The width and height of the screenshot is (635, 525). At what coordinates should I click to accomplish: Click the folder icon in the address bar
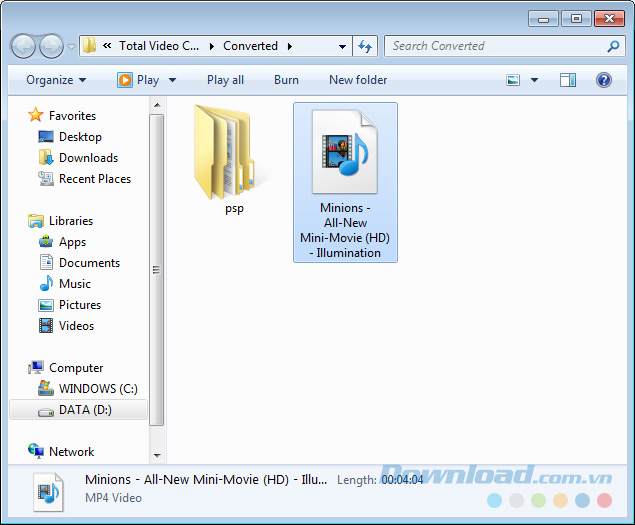coord(89,46)
